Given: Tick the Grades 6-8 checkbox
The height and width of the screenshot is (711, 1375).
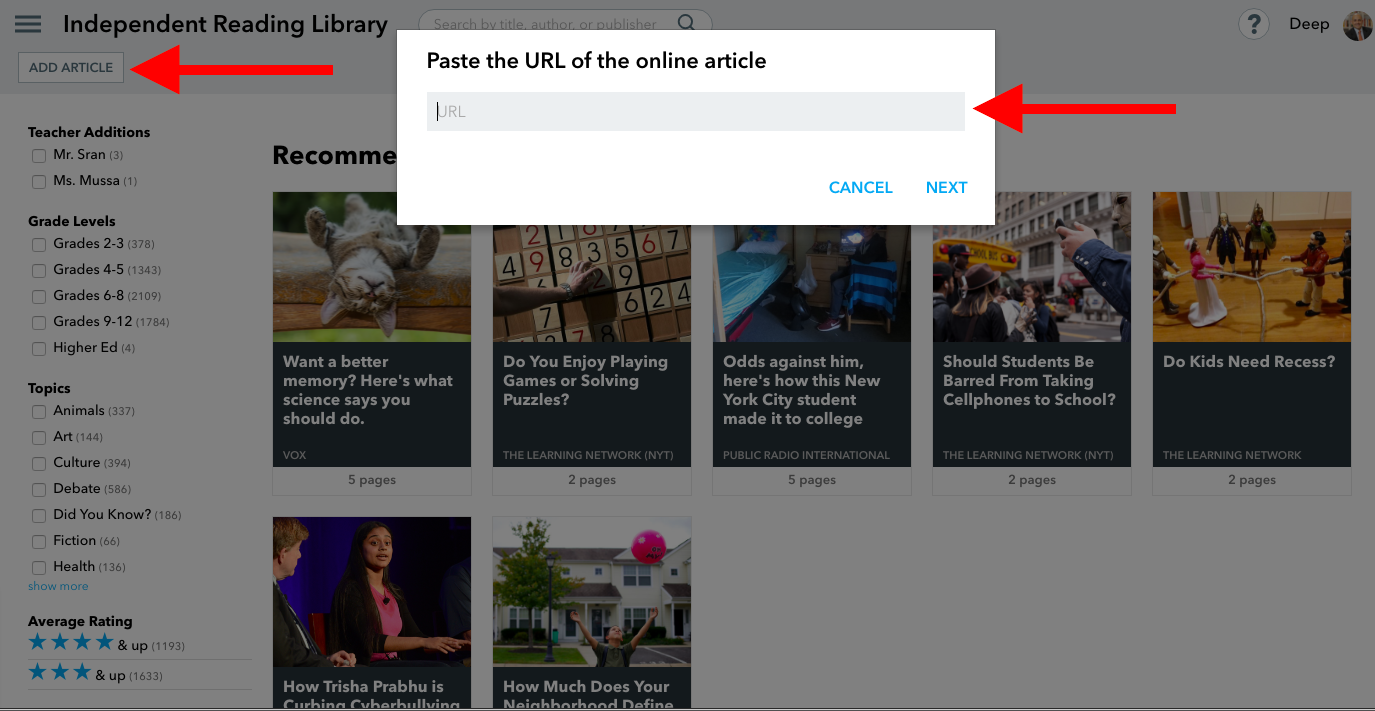Looking at the screenshot, I should click(39, 297).
